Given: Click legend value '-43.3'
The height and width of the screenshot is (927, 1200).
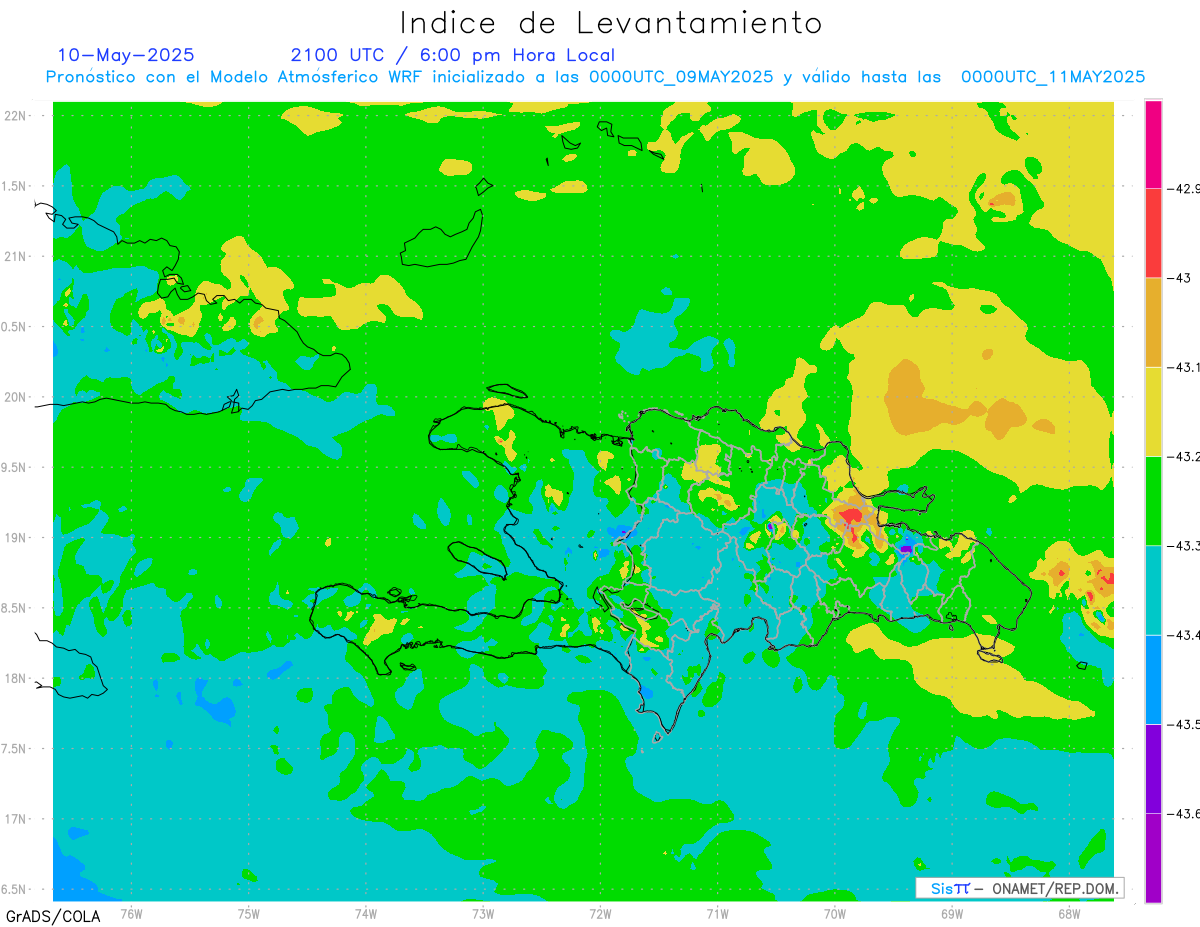Looking at the screenshot, I should (x=1182, y=545).
